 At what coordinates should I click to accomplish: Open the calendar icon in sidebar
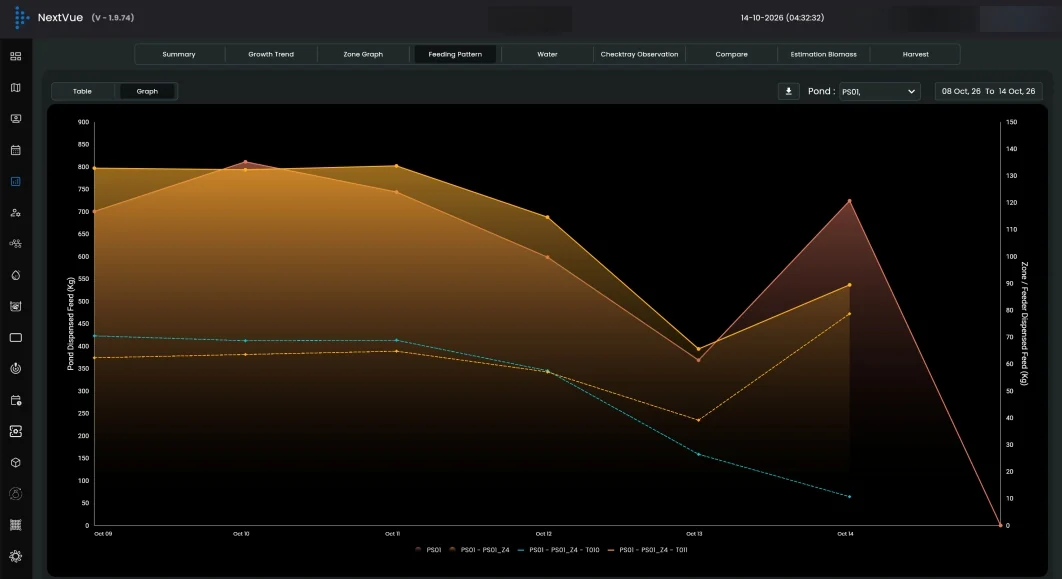point(16,150)
